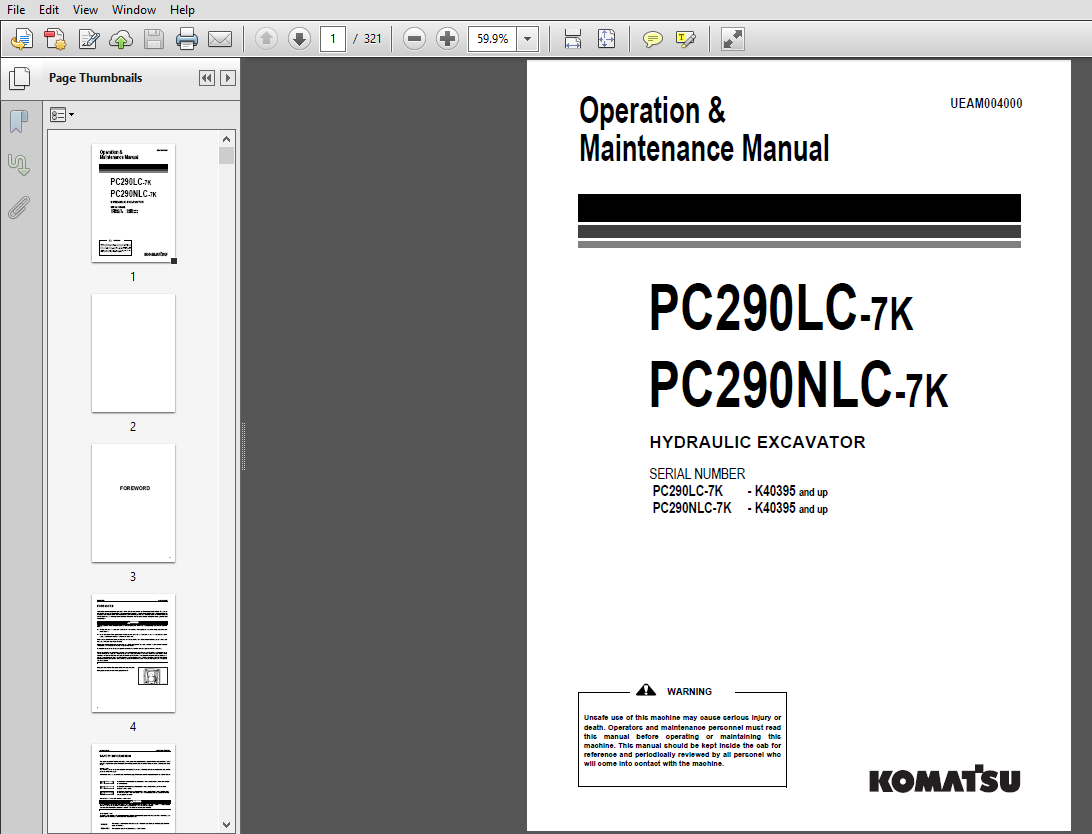Image resolution: width=1092 pixels, height=834 pixels.
Task: Select page 5 thumbnail at bottom
Action: pyautogui.click(x=134, y=789)
